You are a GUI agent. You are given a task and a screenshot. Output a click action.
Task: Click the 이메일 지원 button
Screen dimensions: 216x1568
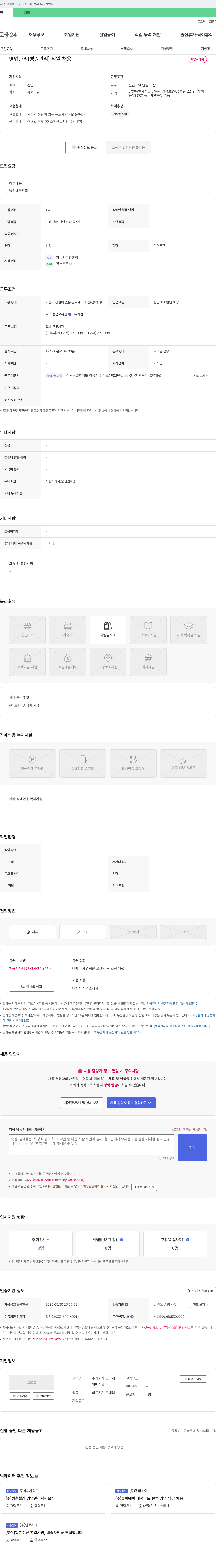pos(32,986)
